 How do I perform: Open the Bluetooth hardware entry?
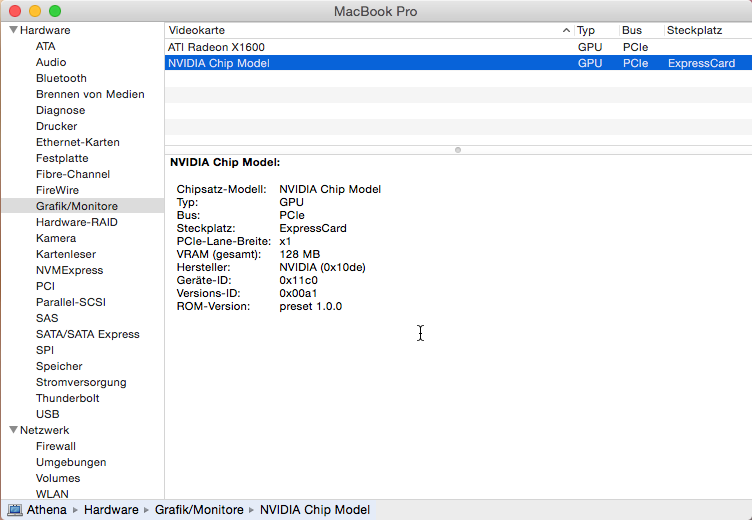click(x=61, y=78)
